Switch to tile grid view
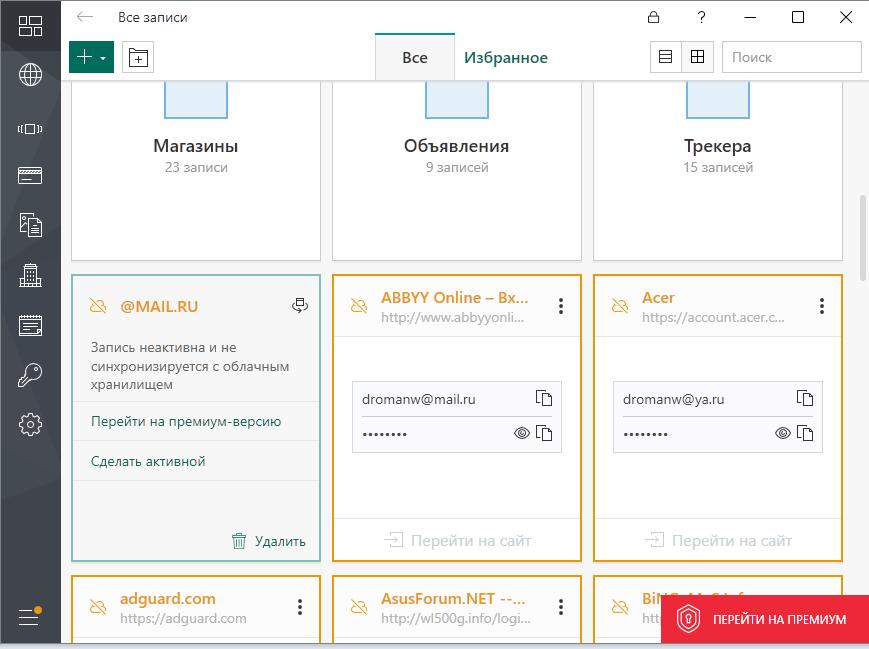Image resolution: width=869 pixels, height=649 pixels. (697, 57)
